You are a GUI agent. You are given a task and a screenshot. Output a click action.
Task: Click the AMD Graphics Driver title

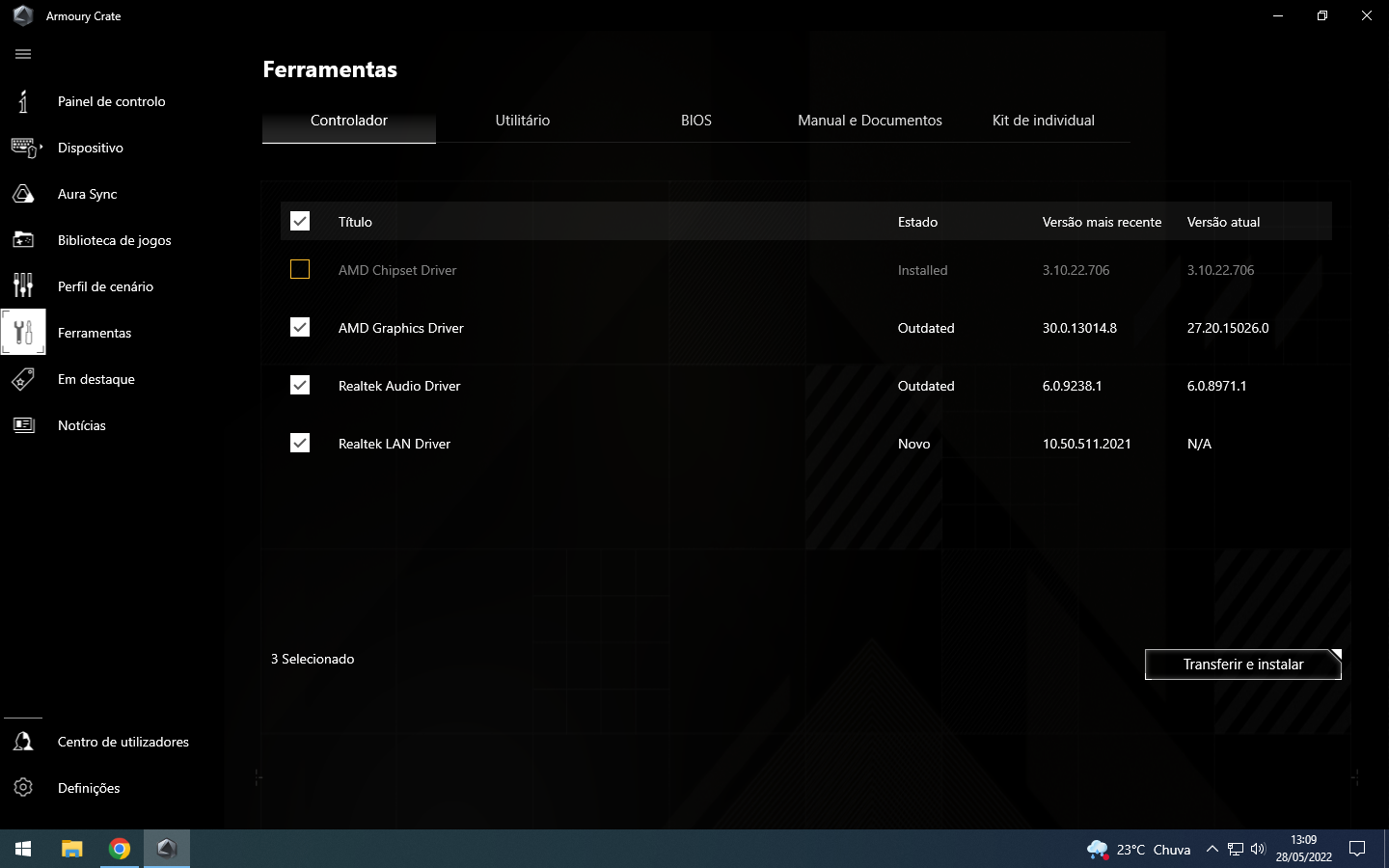[x=401, y=328]
